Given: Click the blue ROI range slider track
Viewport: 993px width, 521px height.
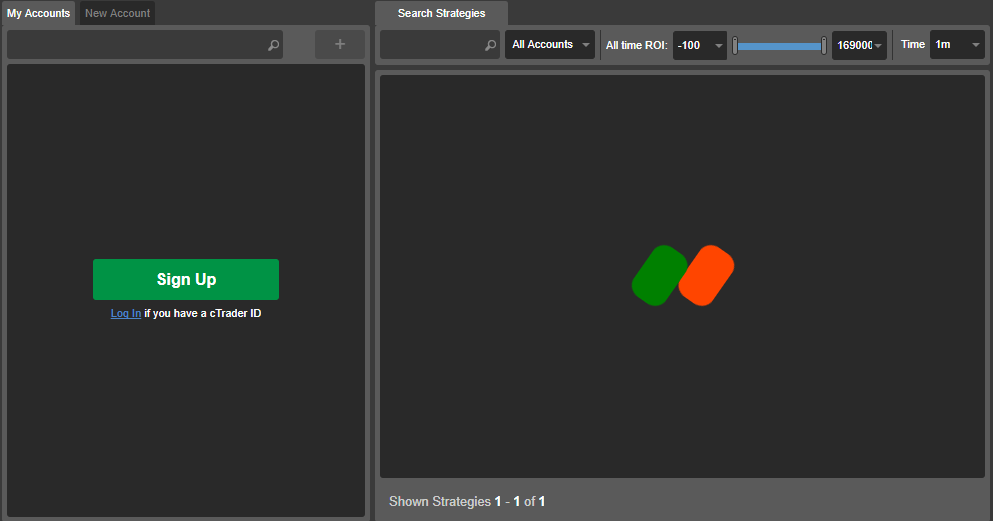Looking at the screenshot, I should click(x=780, y=46).
